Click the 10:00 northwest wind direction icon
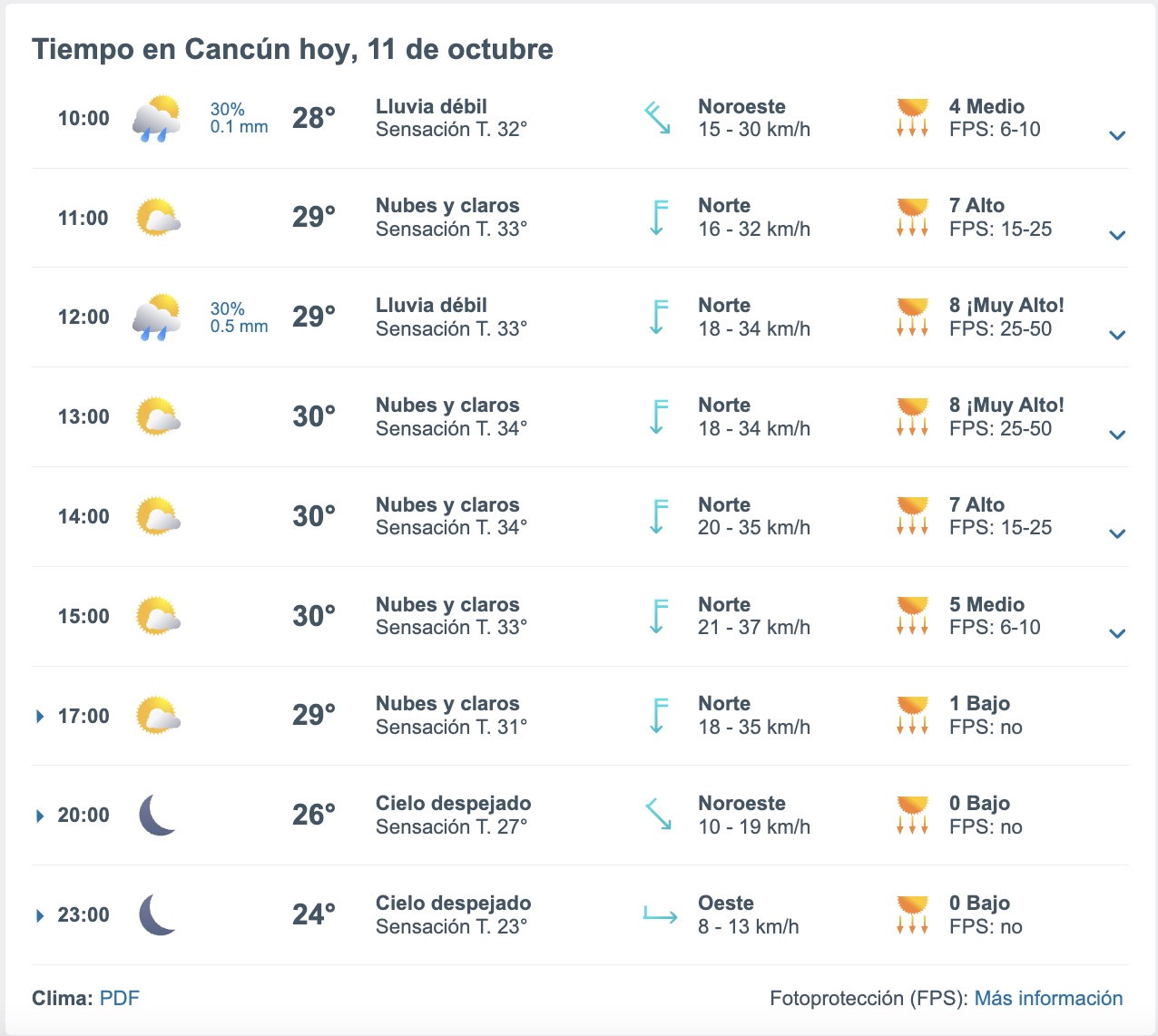Viewport: 1158px width, 1036px height. 657,119
